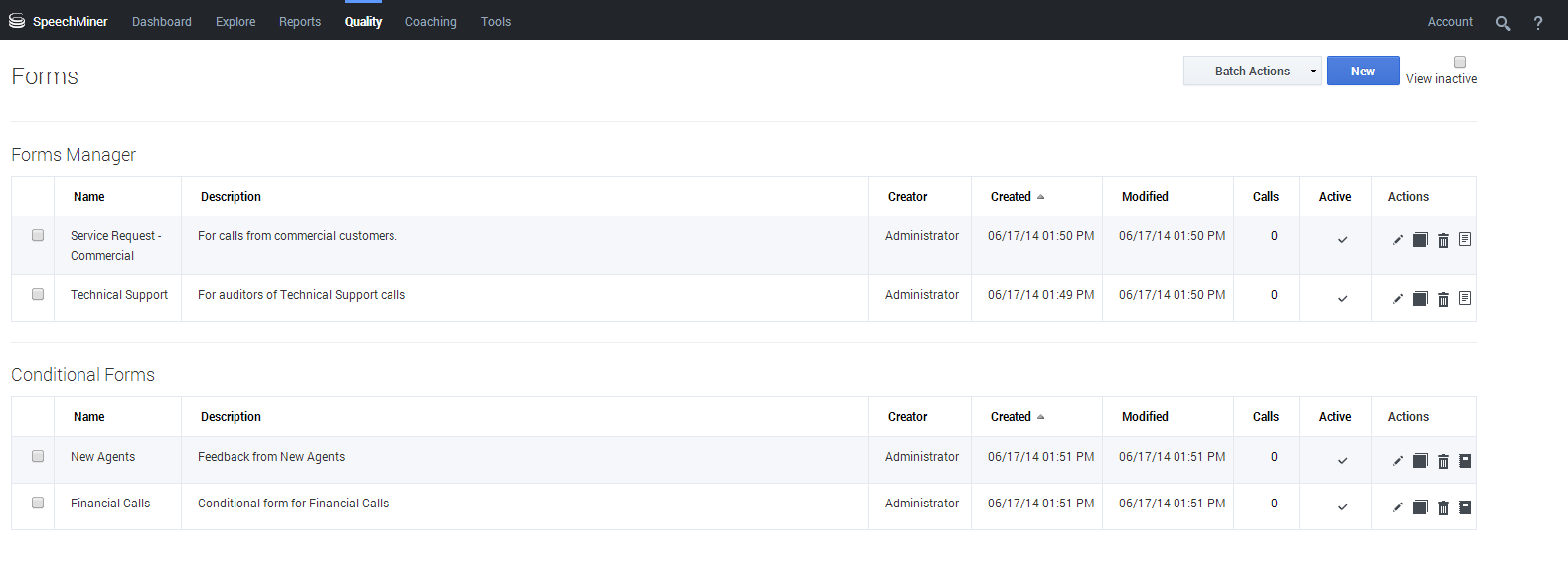Delete the Service Request - Commercial form
1568x576 pixels.
1443,240
